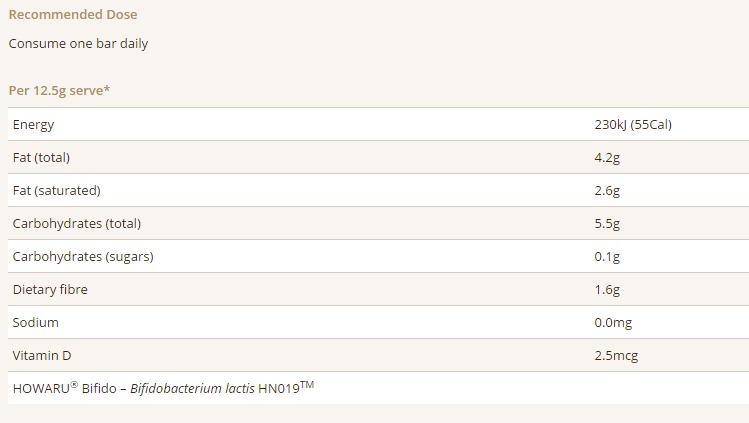Select the Carbohydrates (total) row label

(77, 223)
